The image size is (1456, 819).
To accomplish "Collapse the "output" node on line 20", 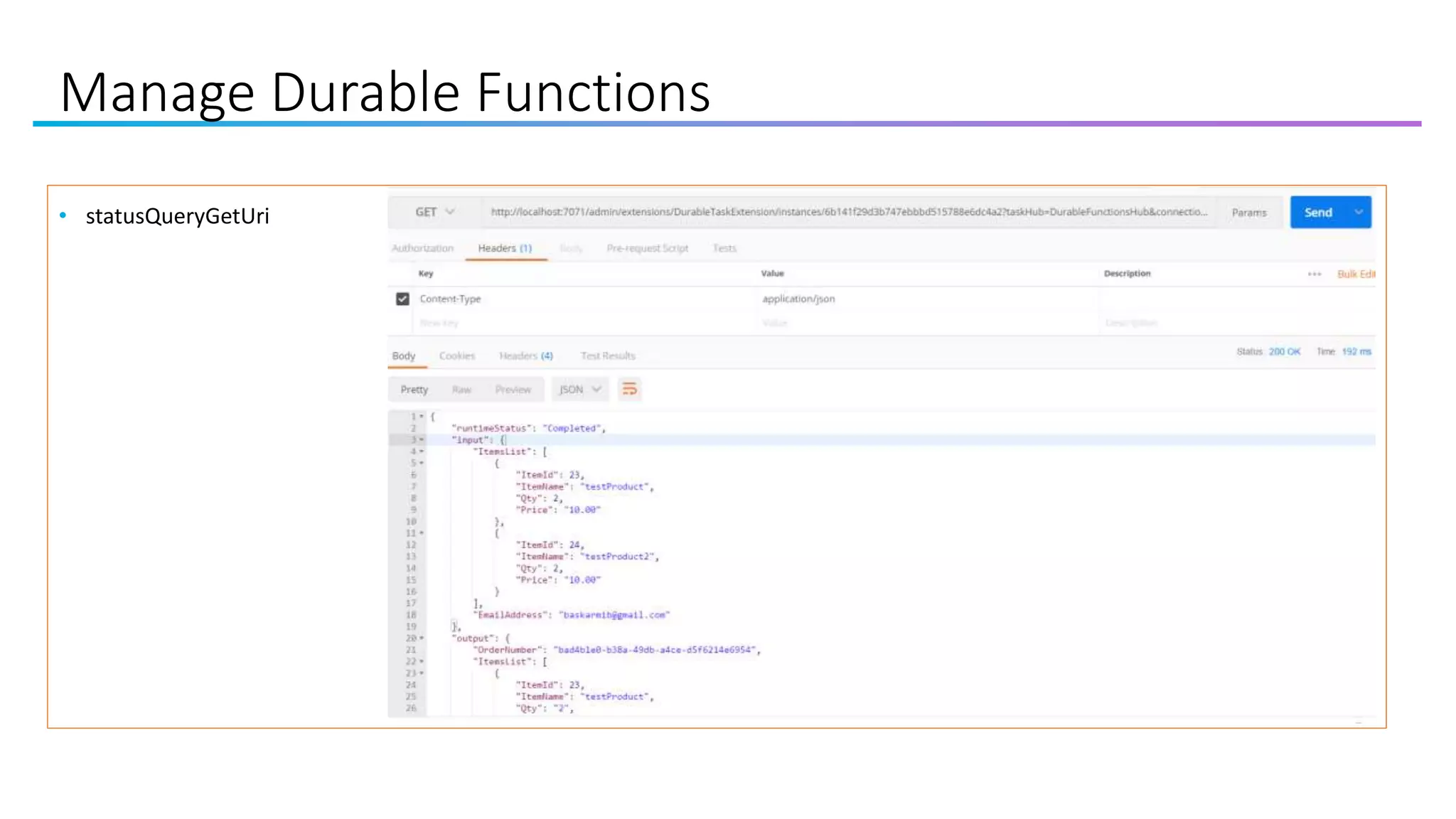I will point(422,638).
